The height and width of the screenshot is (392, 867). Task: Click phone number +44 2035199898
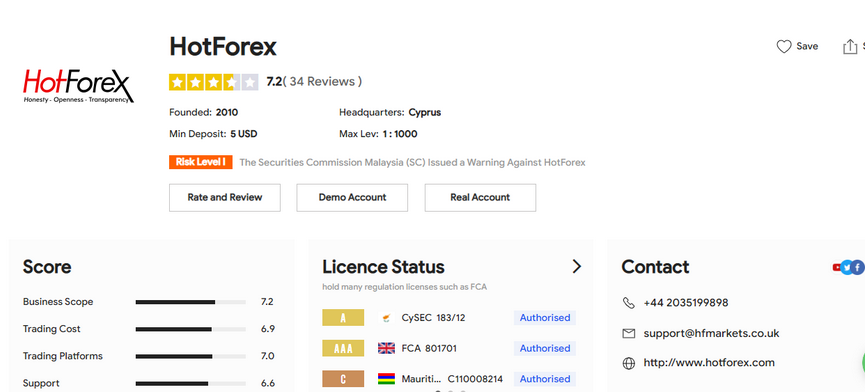[686, 303]
